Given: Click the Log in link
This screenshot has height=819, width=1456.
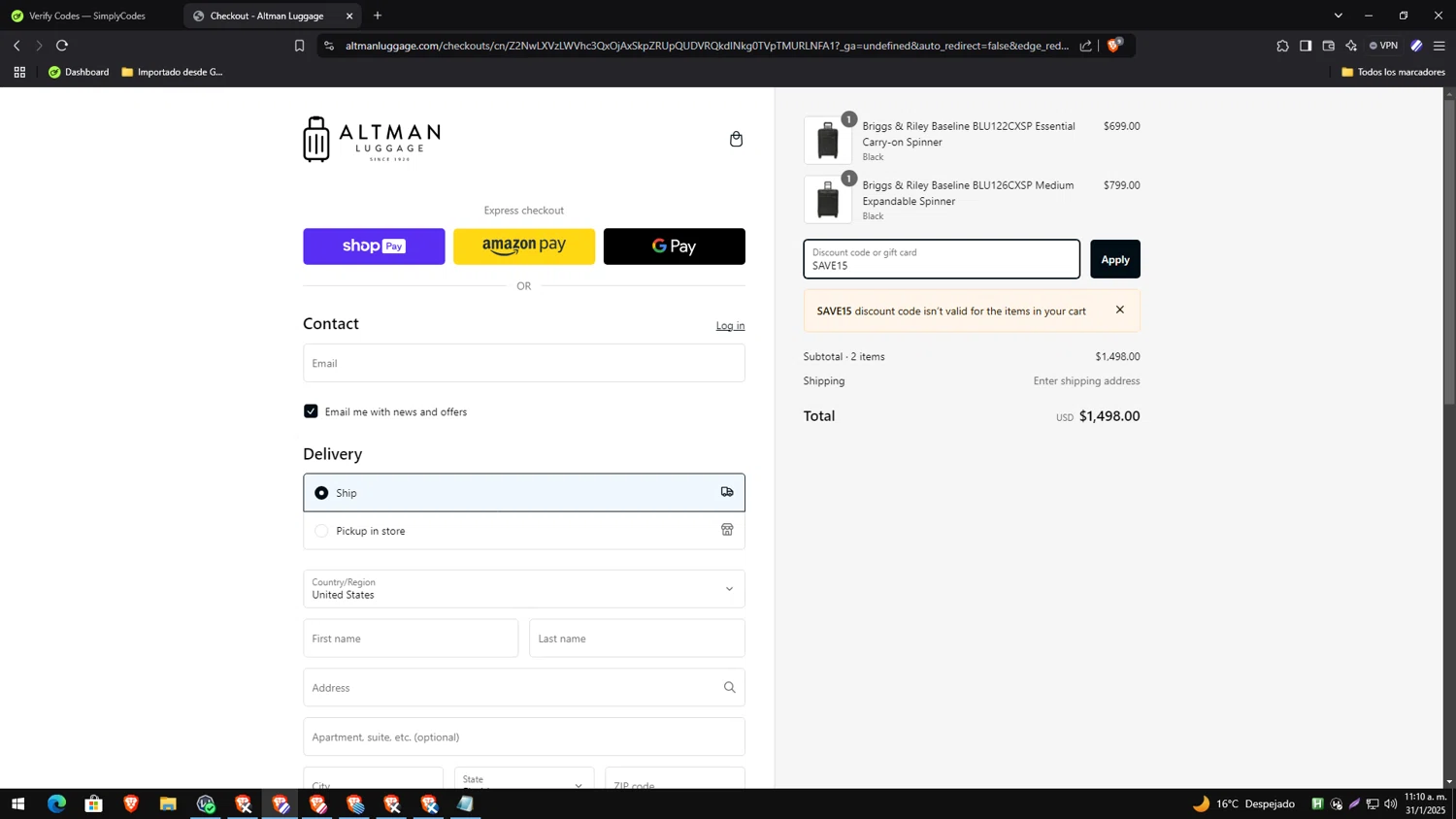Looking at the screenshot, I should pos(730,325).
